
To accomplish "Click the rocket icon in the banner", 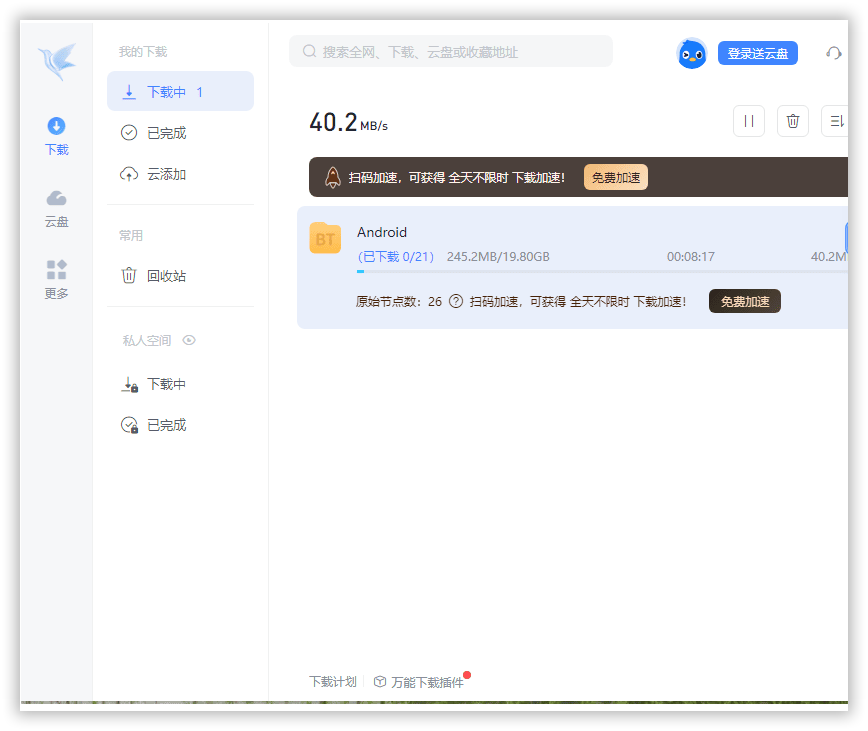I will coord(333,178).
